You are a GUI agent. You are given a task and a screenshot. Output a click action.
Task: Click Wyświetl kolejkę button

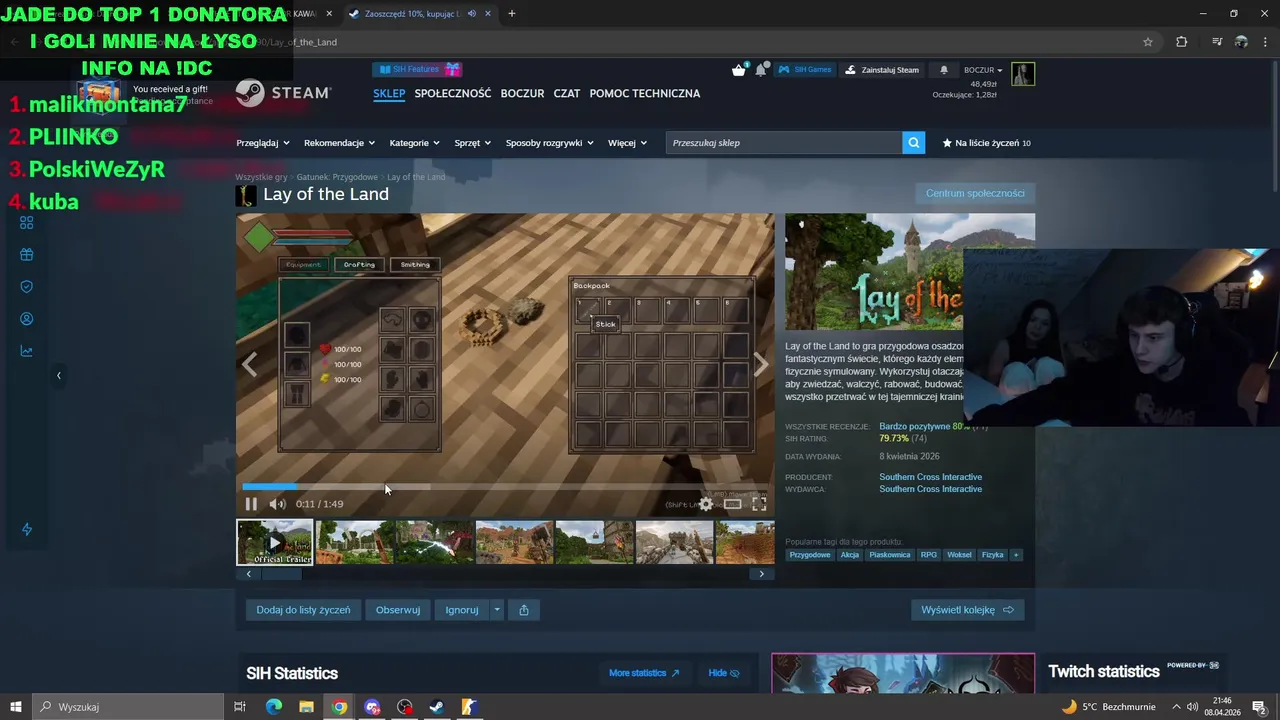(967, 610)
